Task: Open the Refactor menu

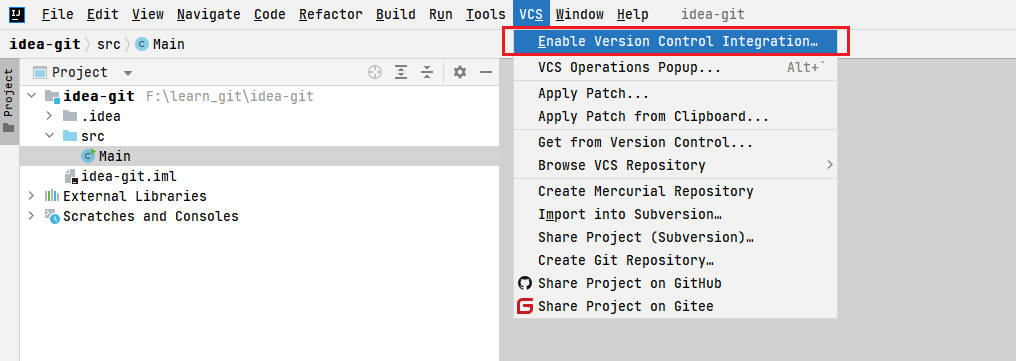Action: click(329, 14)
